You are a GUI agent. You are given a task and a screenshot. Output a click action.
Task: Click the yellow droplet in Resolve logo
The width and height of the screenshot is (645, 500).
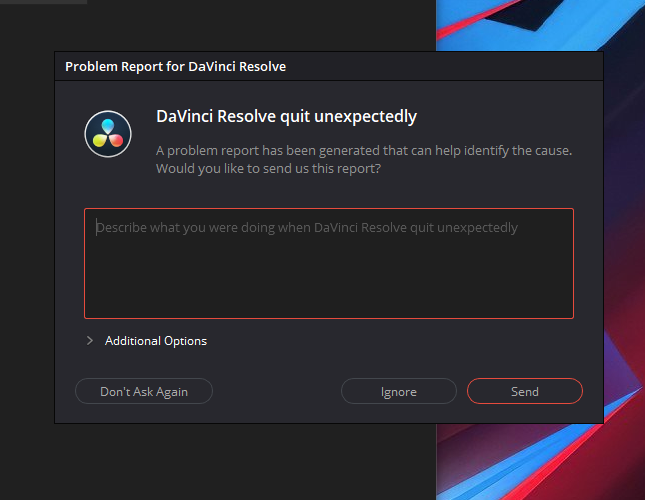click(100, 140)
